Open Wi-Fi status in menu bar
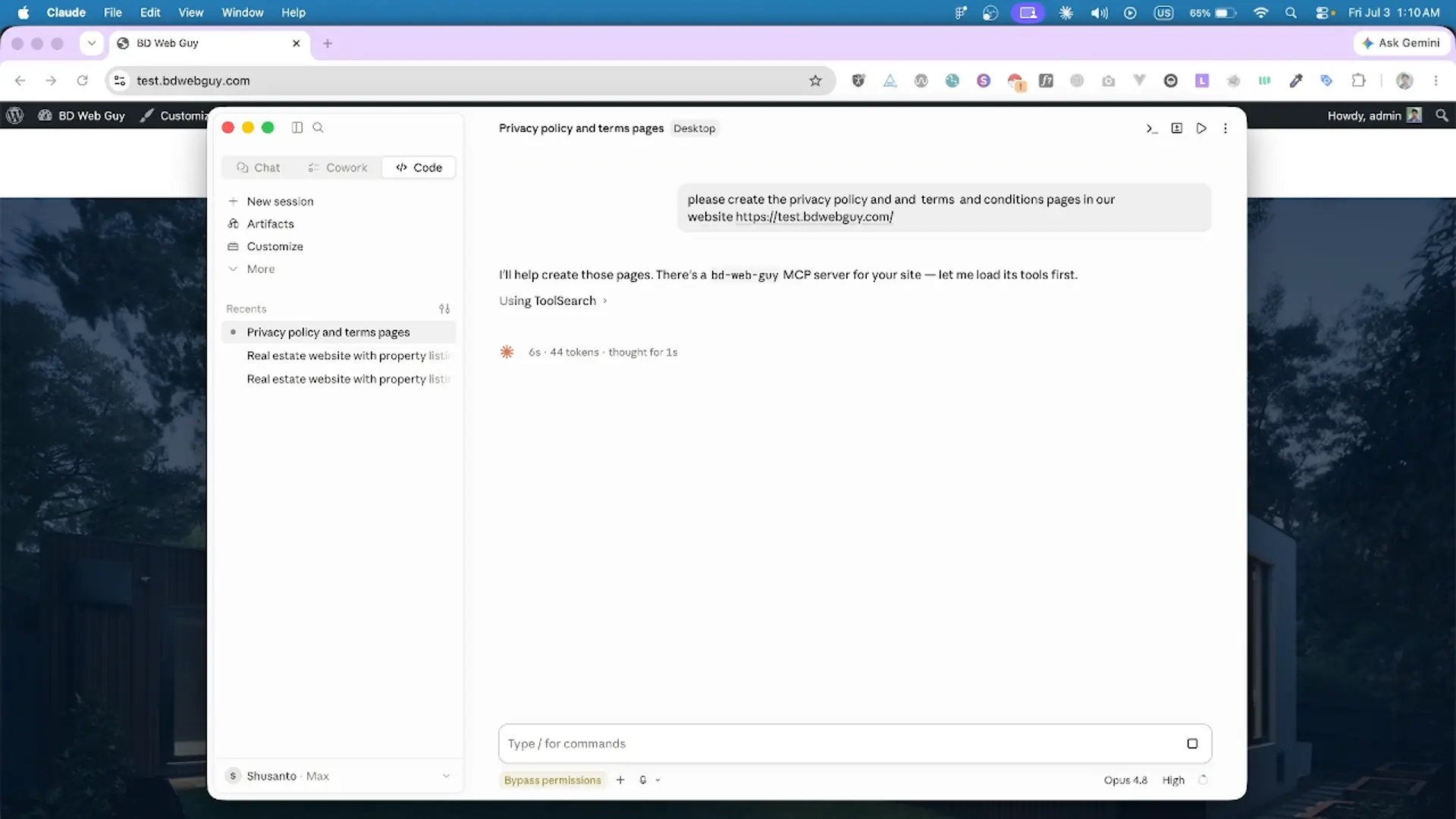This screenshot has width=1456, height=819. 1260,13
